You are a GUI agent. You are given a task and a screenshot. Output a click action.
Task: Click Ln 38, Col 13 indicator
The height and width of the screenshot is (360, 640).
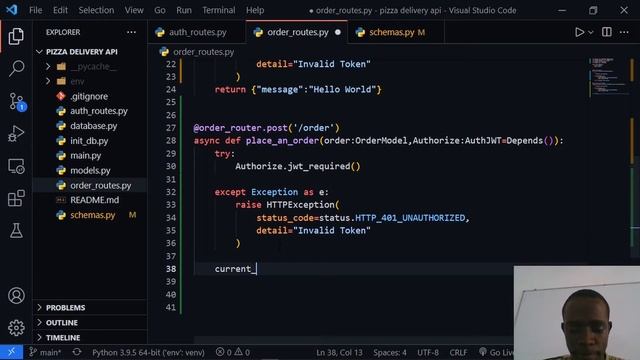339,352
